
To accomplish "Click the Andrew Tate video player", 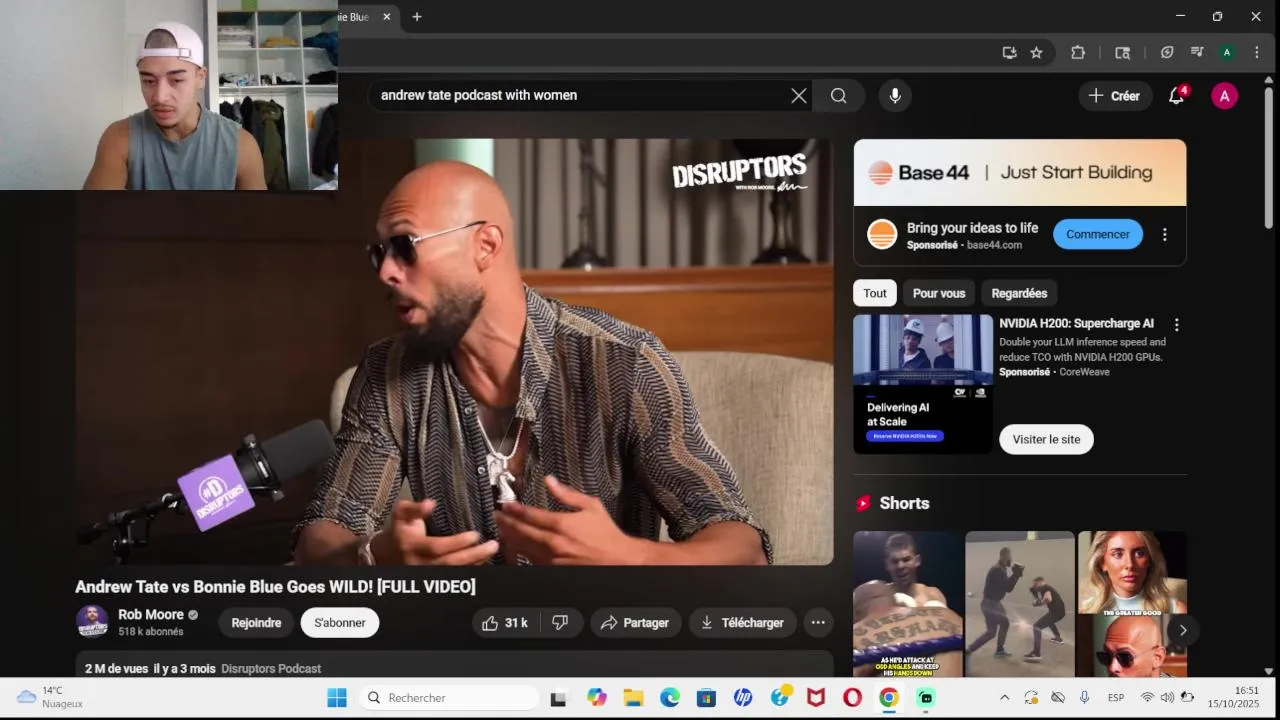I will 454,352.
